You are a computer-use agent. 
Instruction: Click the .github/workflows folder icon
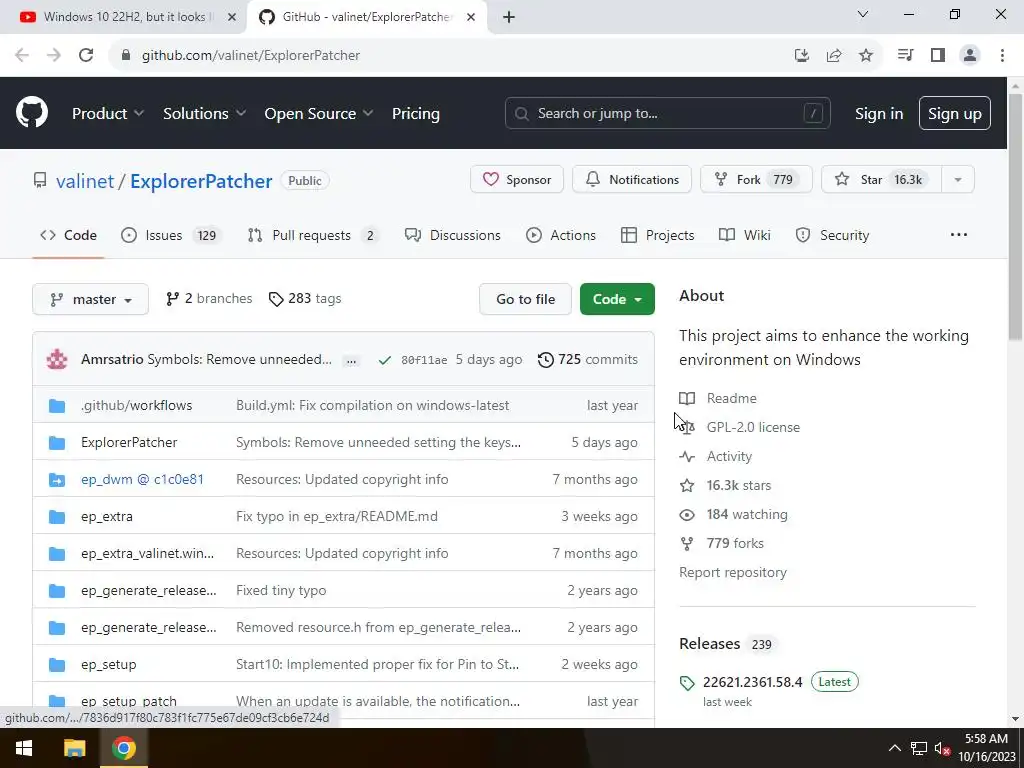point(57,406)
